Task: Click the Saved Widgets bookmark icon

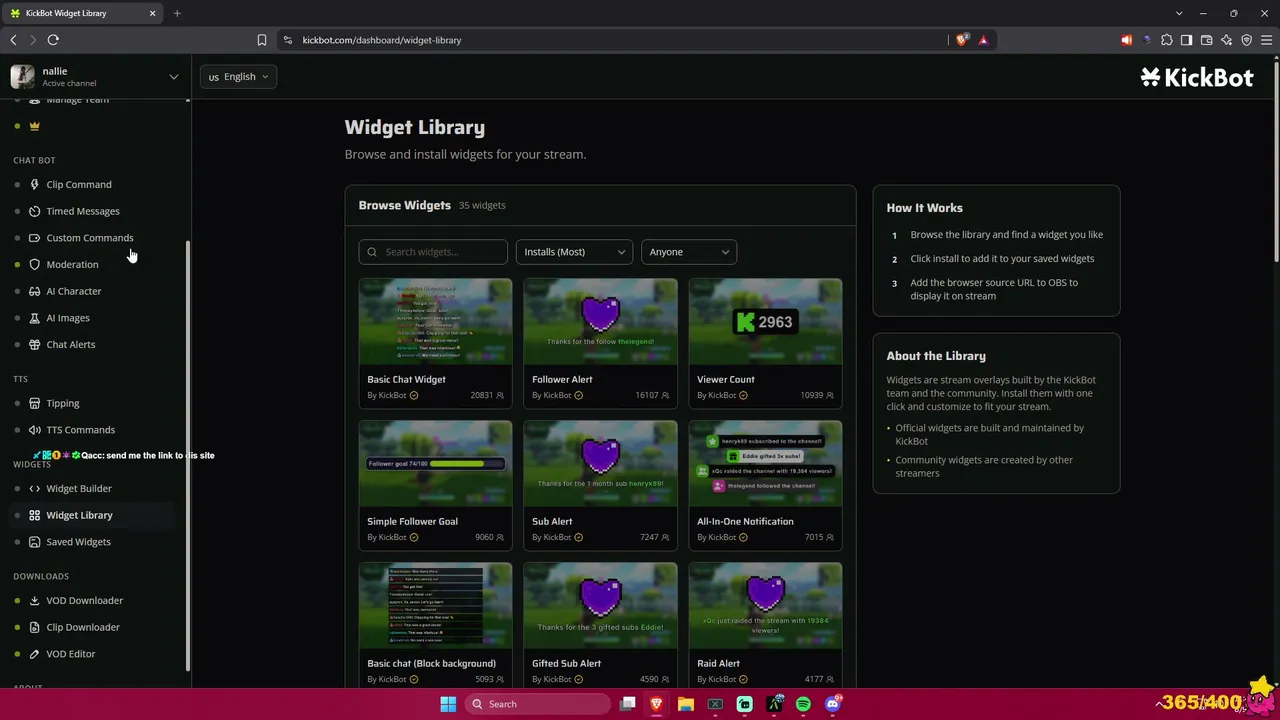Action: tap(35, 542)
